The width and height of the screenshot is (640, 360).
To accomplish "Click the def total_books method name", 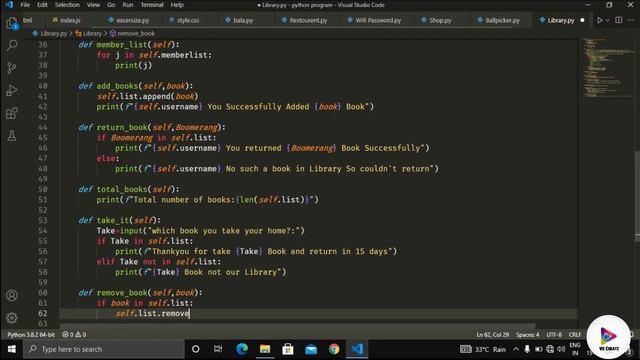I will 122,189.
